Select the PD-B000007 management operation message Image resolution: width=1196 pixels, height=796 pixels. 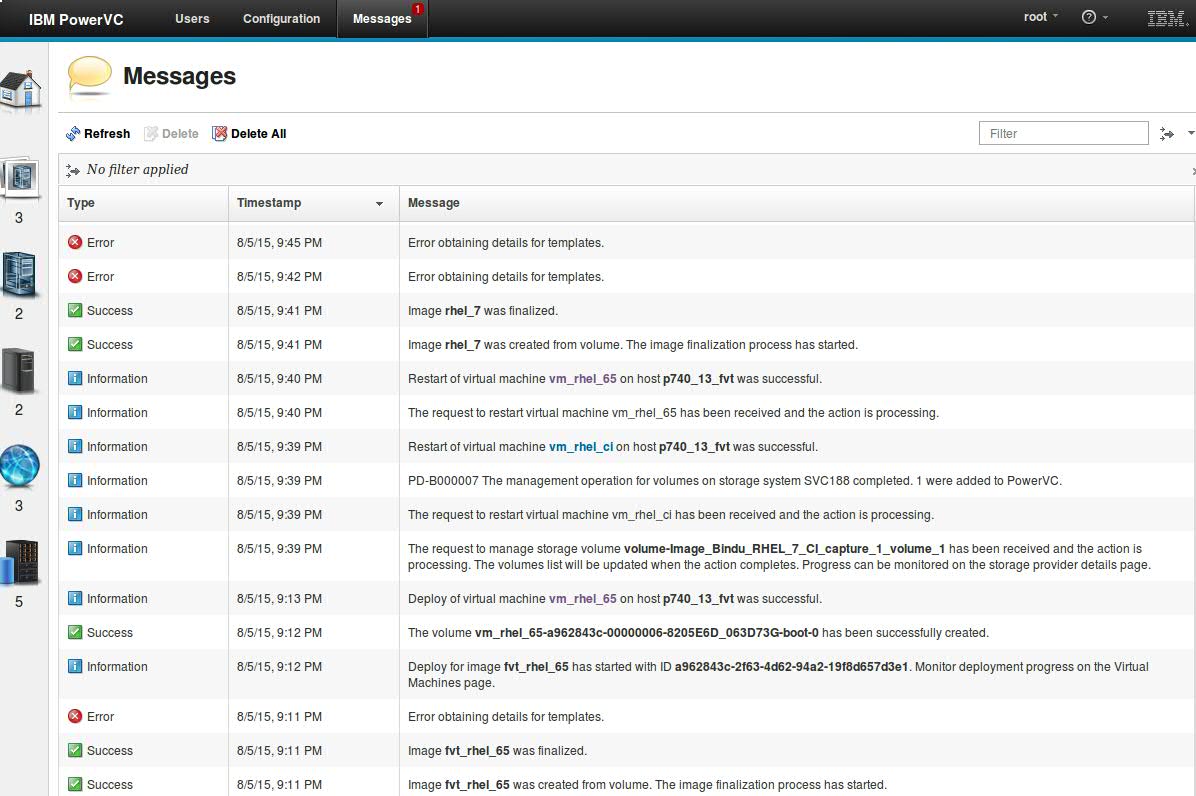735,481
